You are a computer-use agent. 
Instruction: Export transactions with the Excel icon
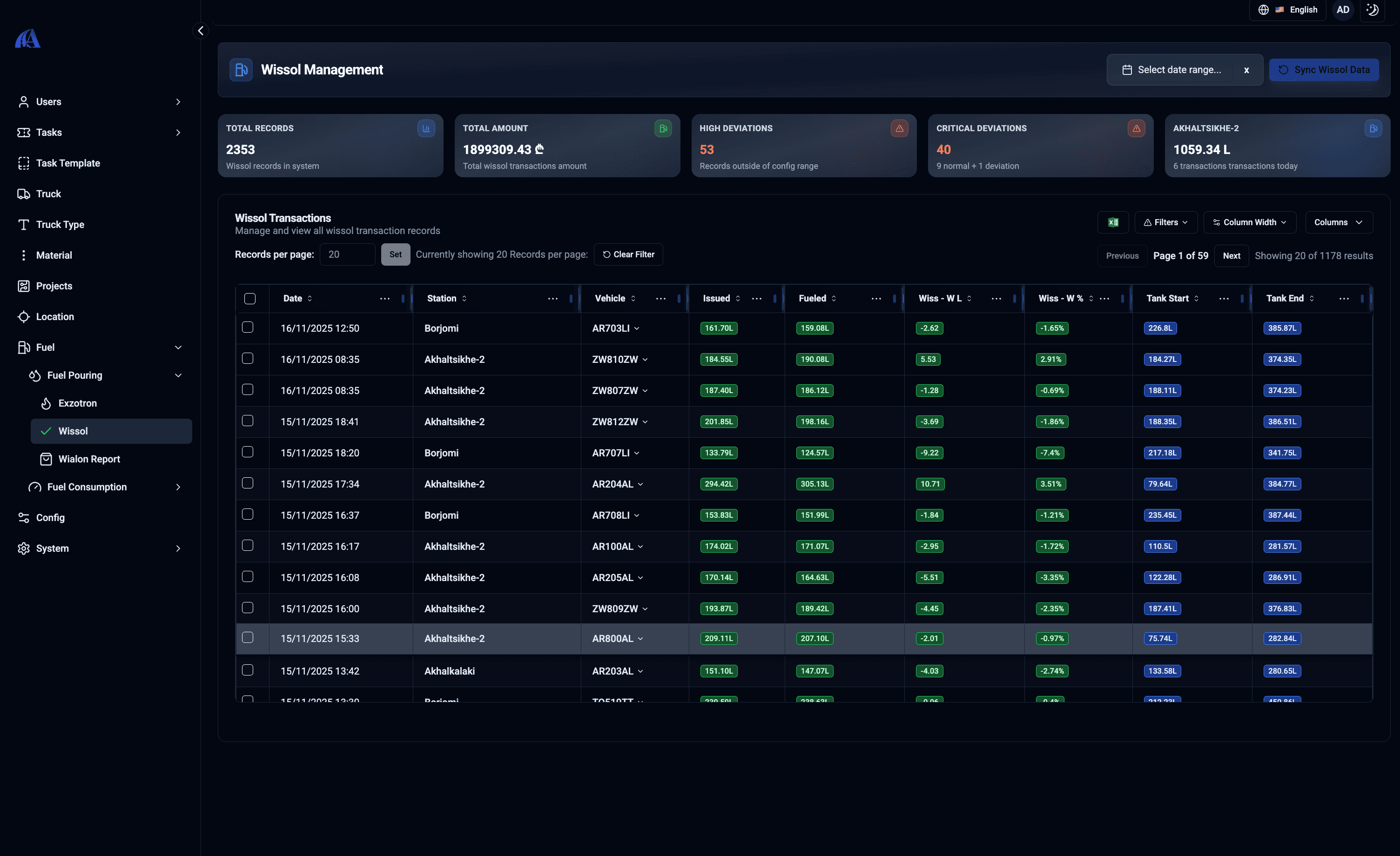click(x=1113, y=222)
